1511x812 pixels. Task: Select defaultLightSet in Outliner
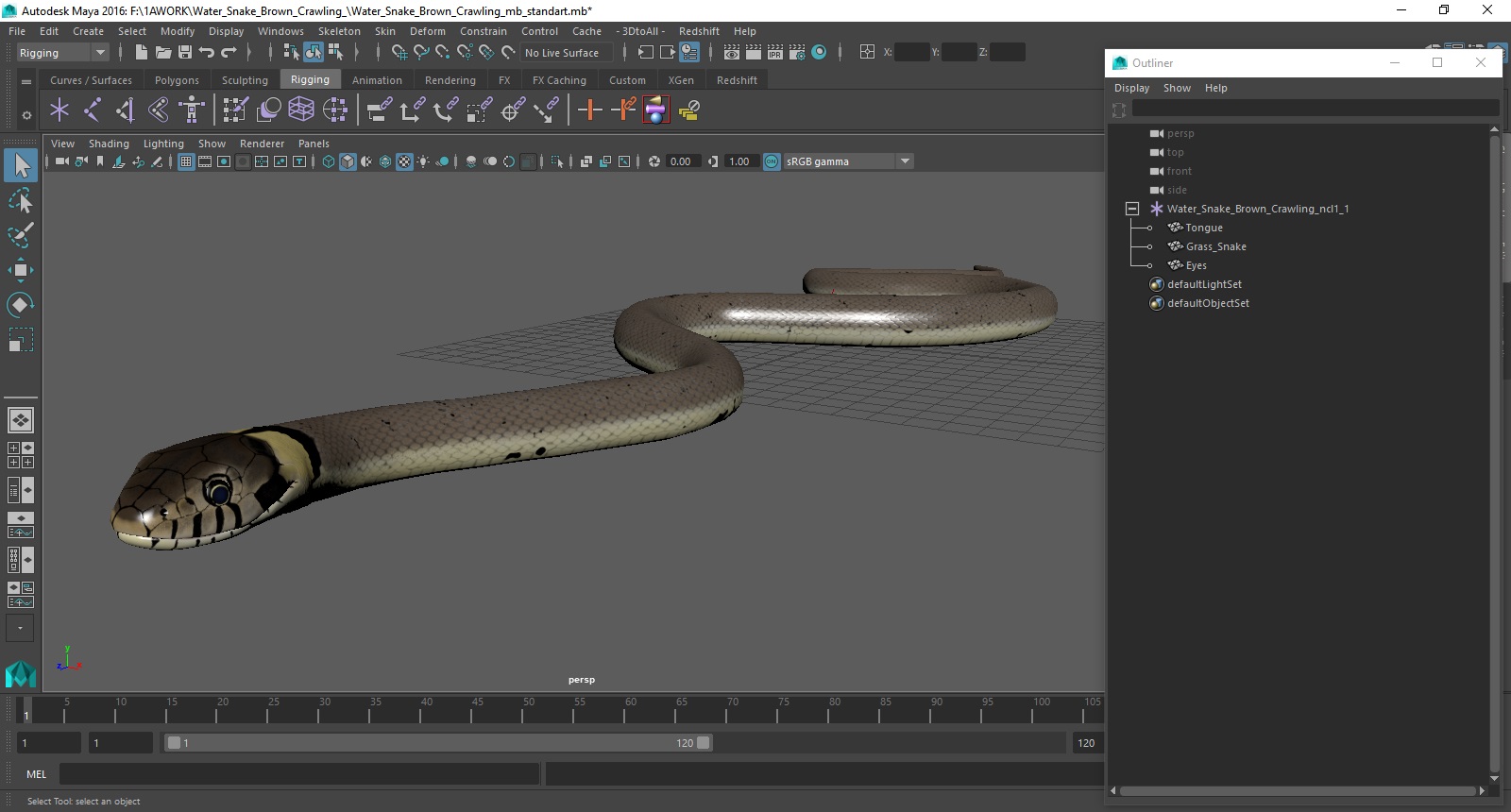(x=1204, y=284)
